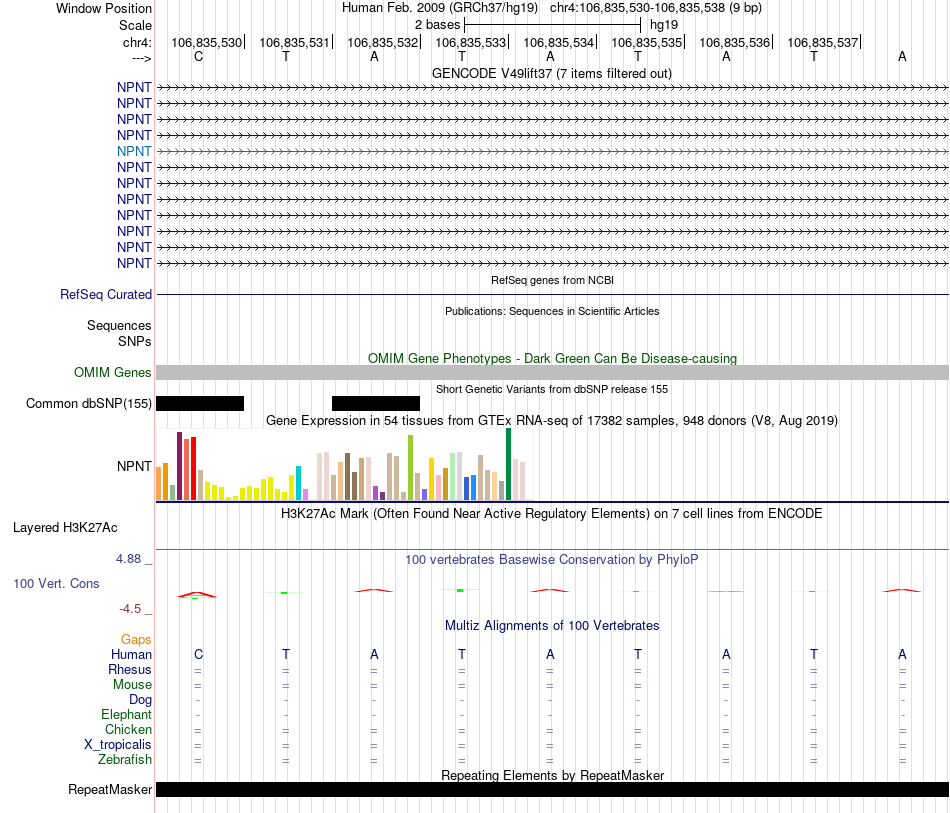The image size is (950, 813).
Task: Click the RepeatMasker track label
Action: point(110,789)
